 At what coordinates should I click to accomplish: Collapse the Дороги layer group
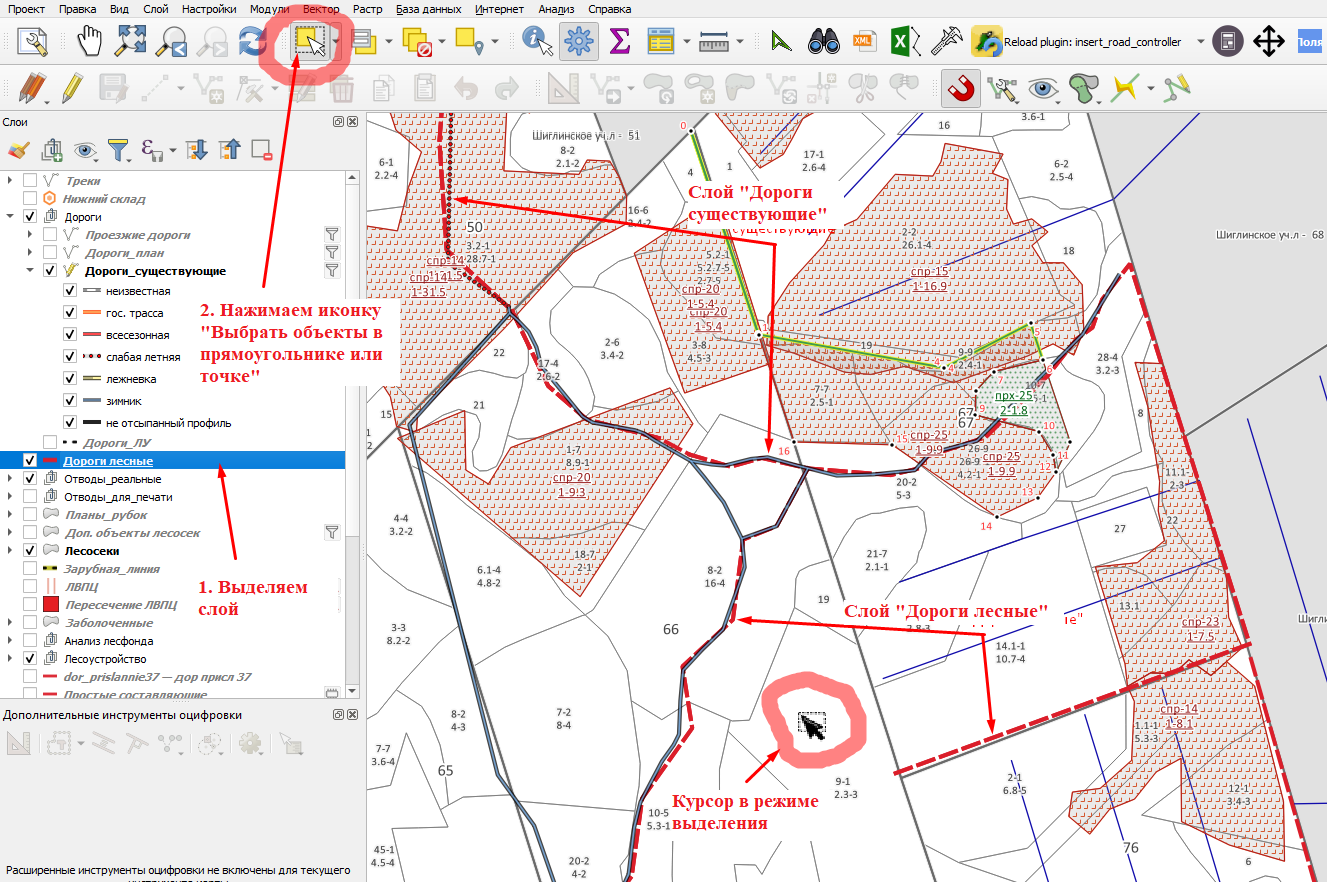coord(11,216)
